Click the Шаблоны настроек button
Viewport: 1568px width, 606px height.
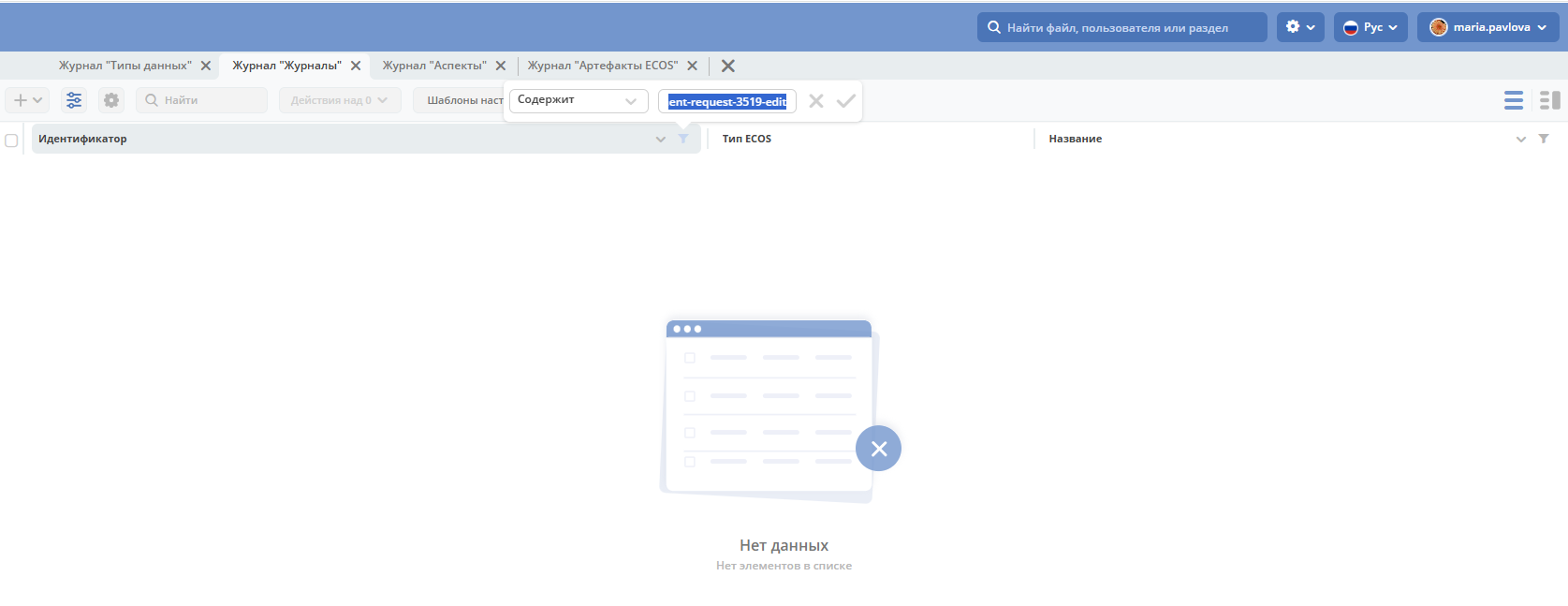(x=462, y=100)
